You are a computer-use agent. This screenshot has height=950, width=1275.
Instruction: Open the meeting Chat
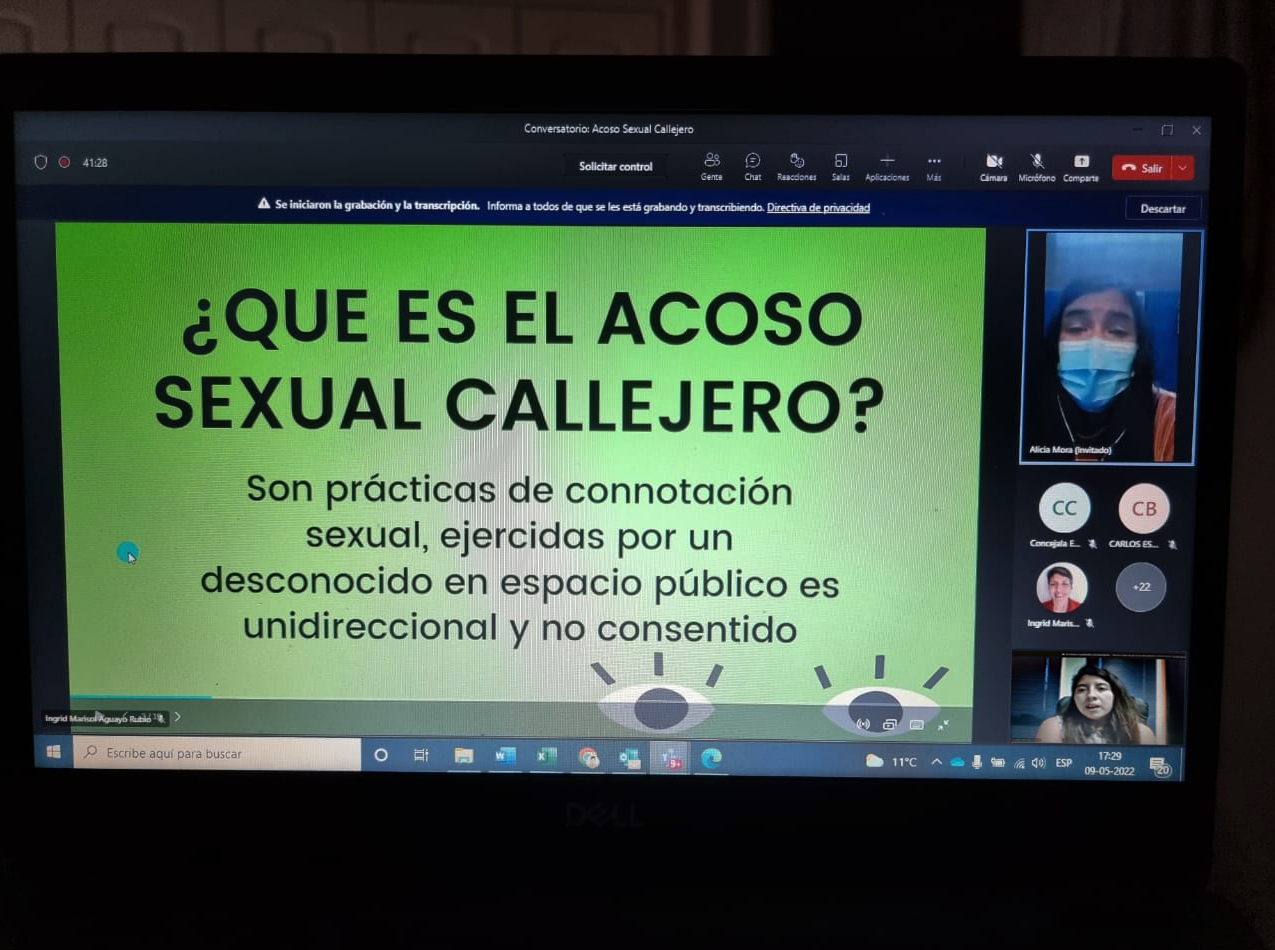(752, 164)
